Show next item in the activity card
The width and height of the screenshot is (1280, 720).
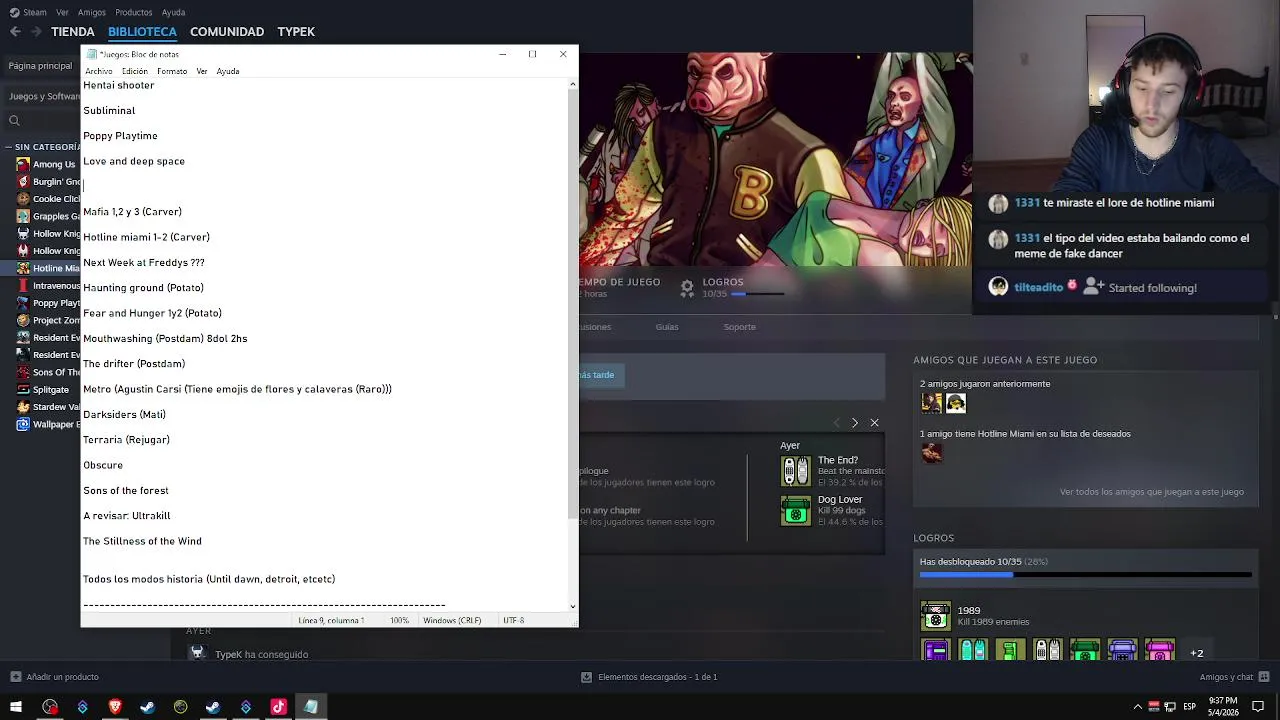coord(854,423)
